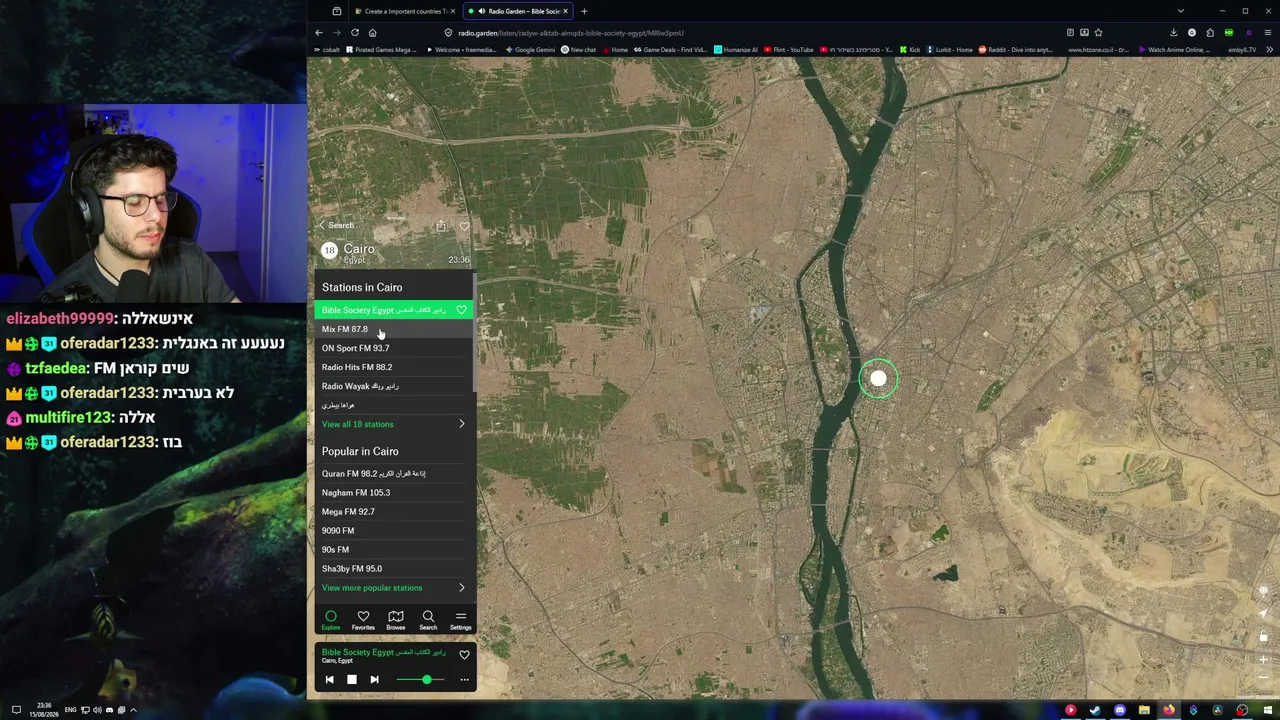The height and width of the screenshot is (720, 1280).
Task: Favorite Cairo with the header heart icon
Action: (x=464, y=226)
